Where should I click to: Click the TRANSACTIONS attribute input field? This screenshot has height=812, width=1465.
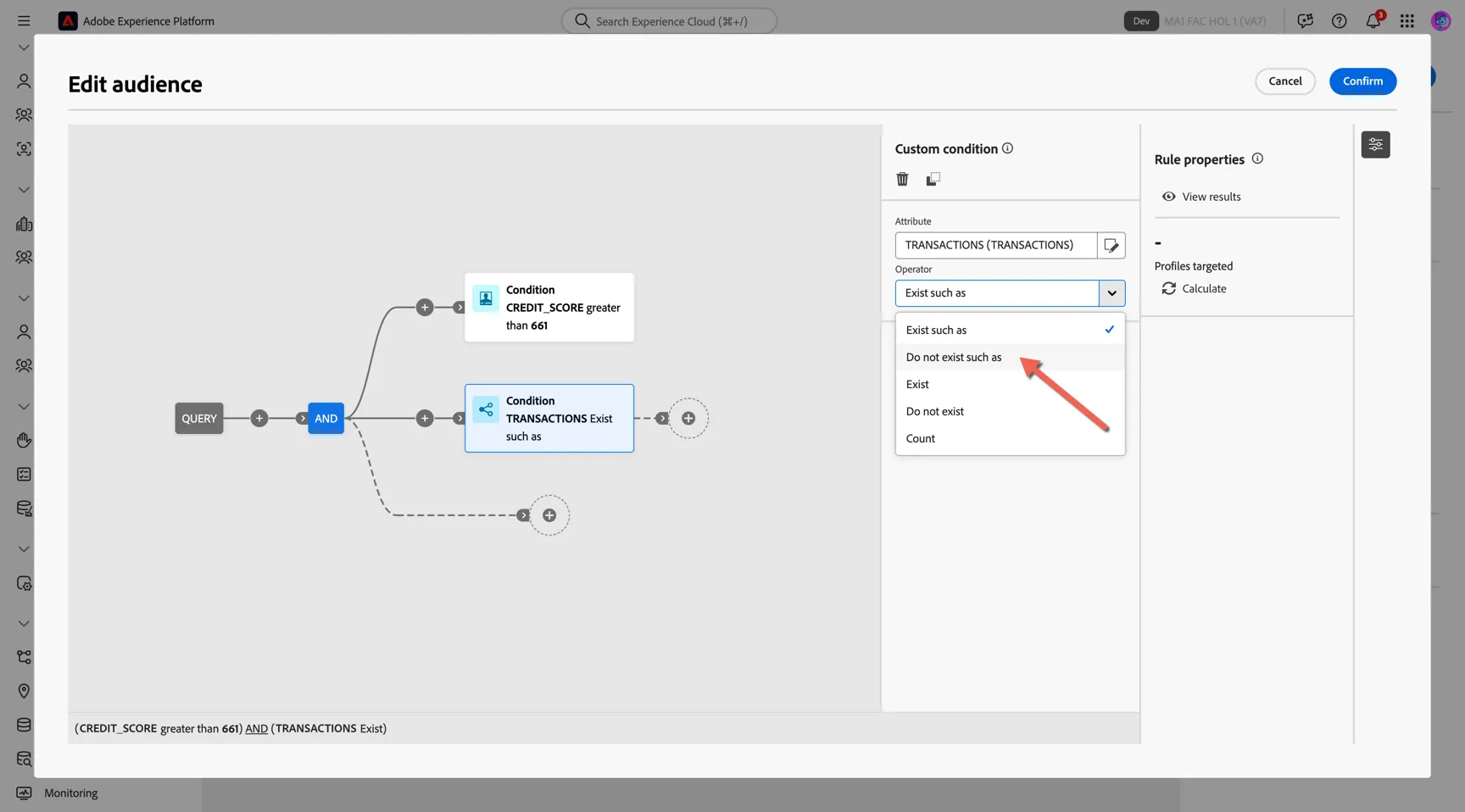click(x=996, y=245)
